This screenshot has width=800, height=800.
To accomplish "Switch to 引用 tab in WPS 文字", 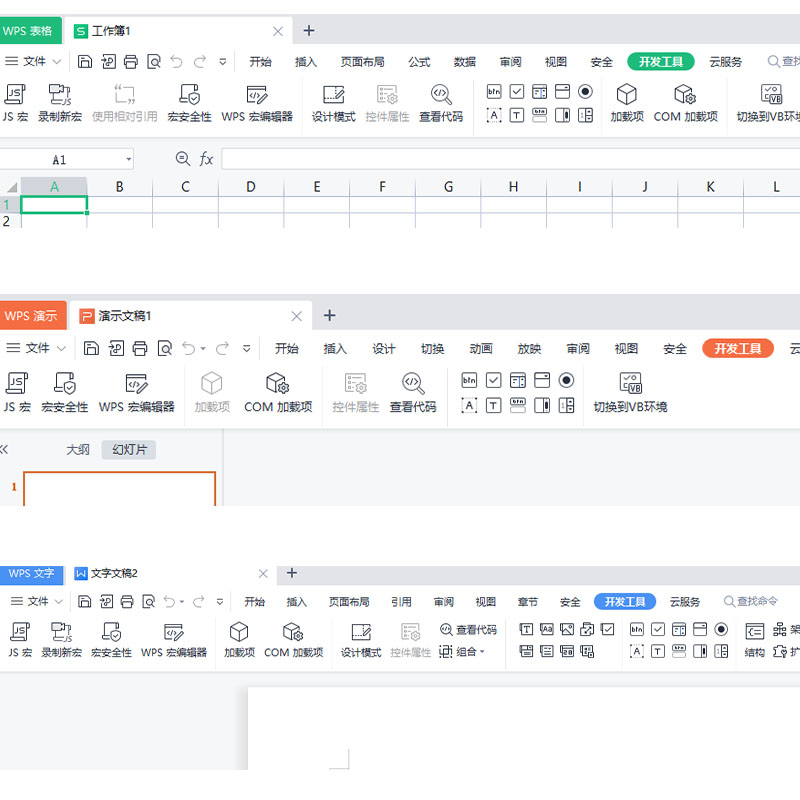I will click(402, 602).
